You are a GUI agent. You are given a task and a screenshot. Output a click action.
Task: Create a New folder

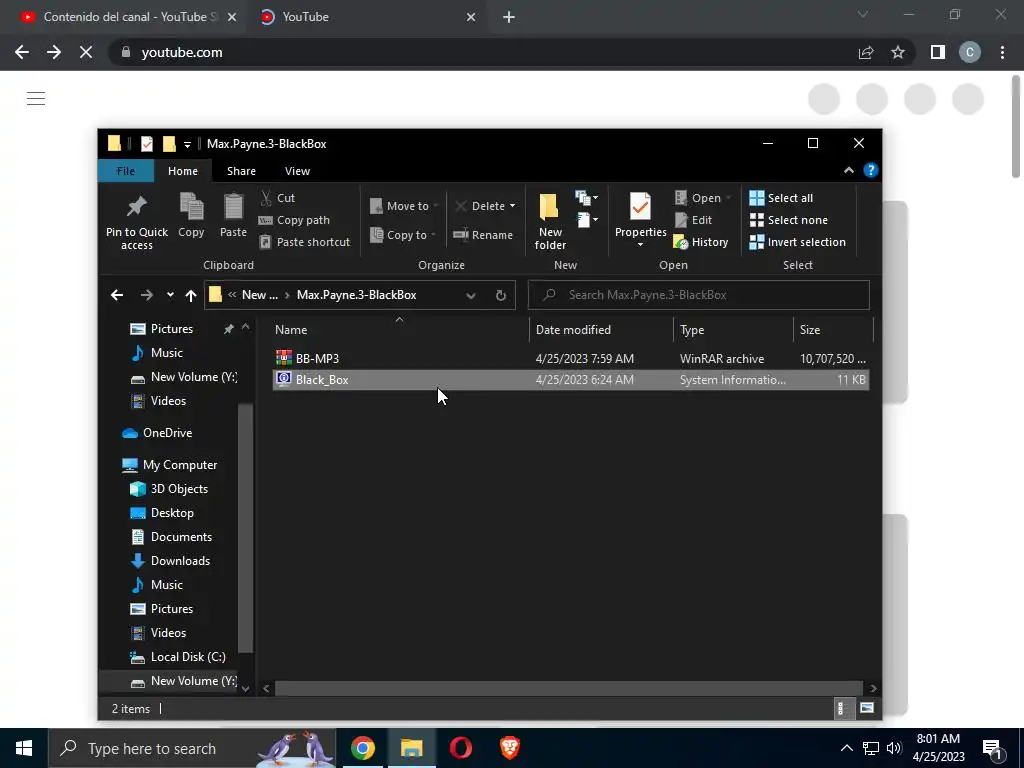coord(550,221)
